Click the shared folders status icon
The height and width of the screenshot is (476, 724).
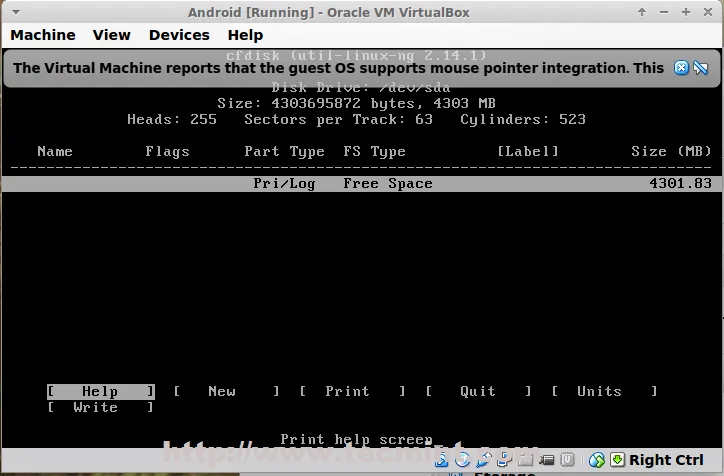click(524, 460)
